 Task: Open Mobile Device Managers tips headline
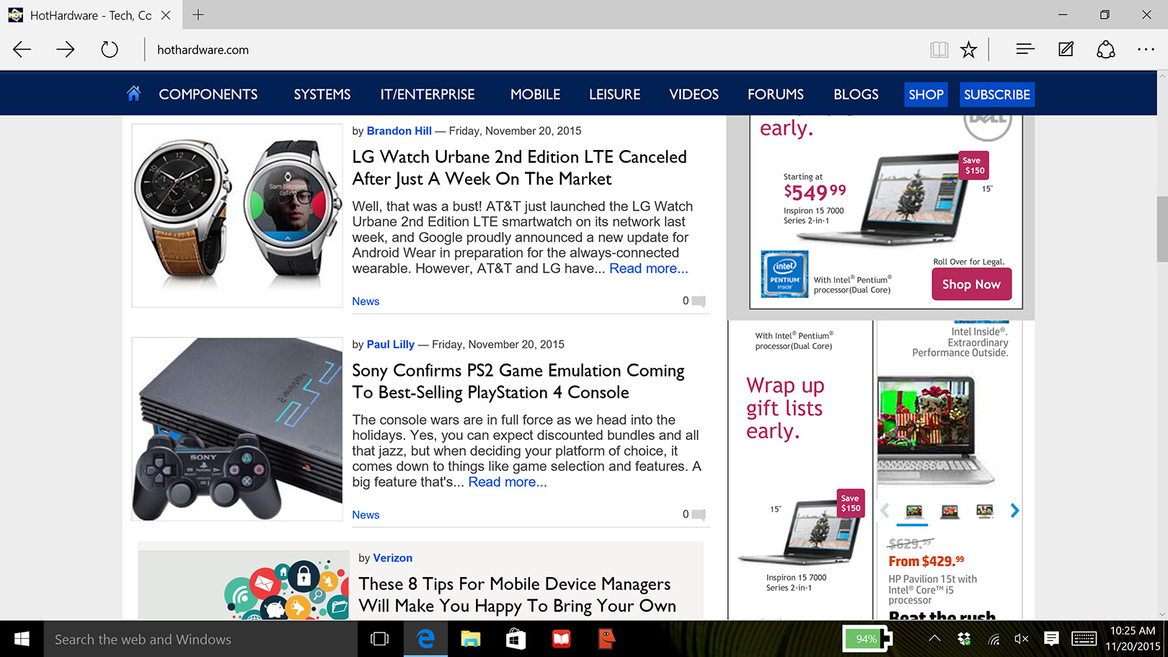[517, 594]
